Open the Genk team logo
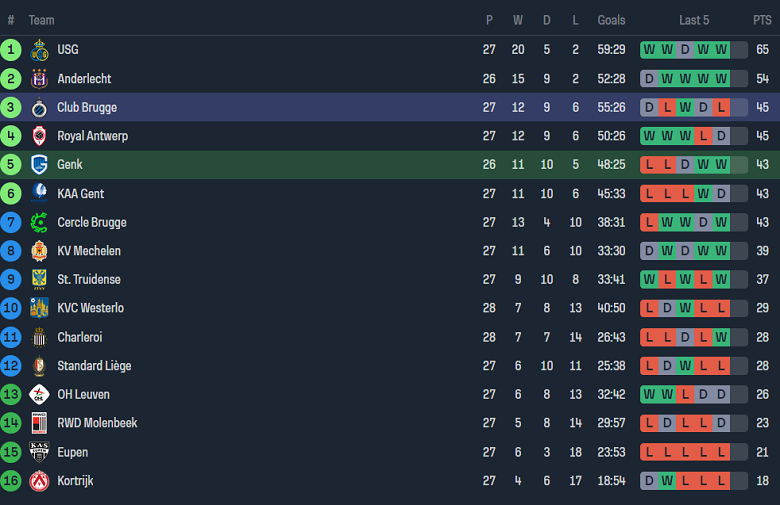 [40, 165]
